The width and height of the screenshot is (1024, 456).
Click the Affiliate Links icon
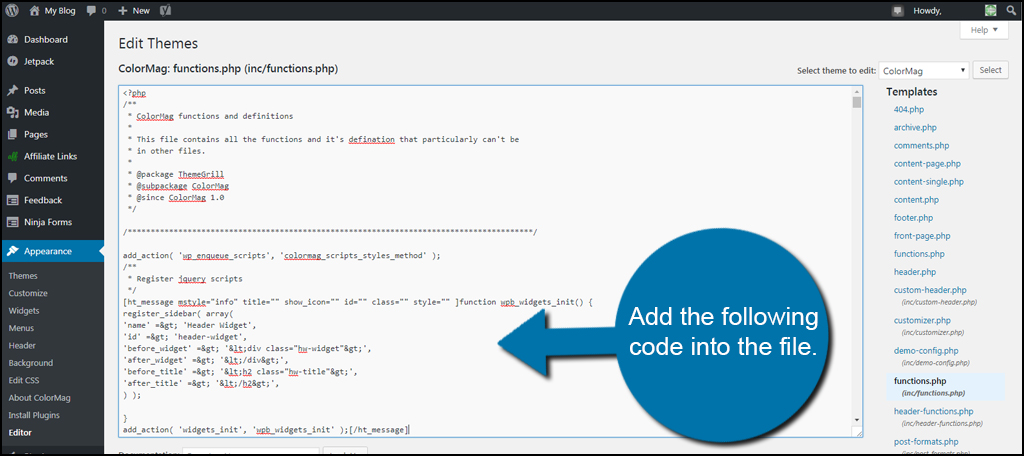click(12, 156)
